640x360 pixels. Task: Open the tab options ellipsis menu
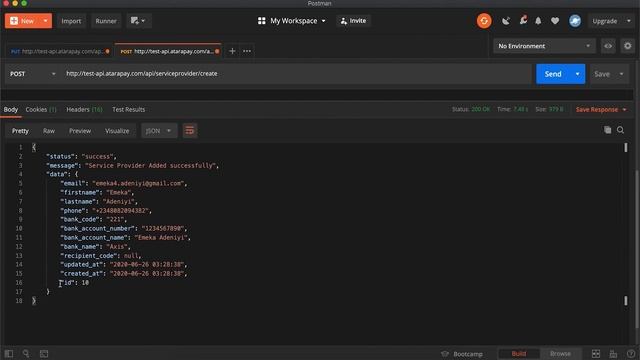pos(247,51)
